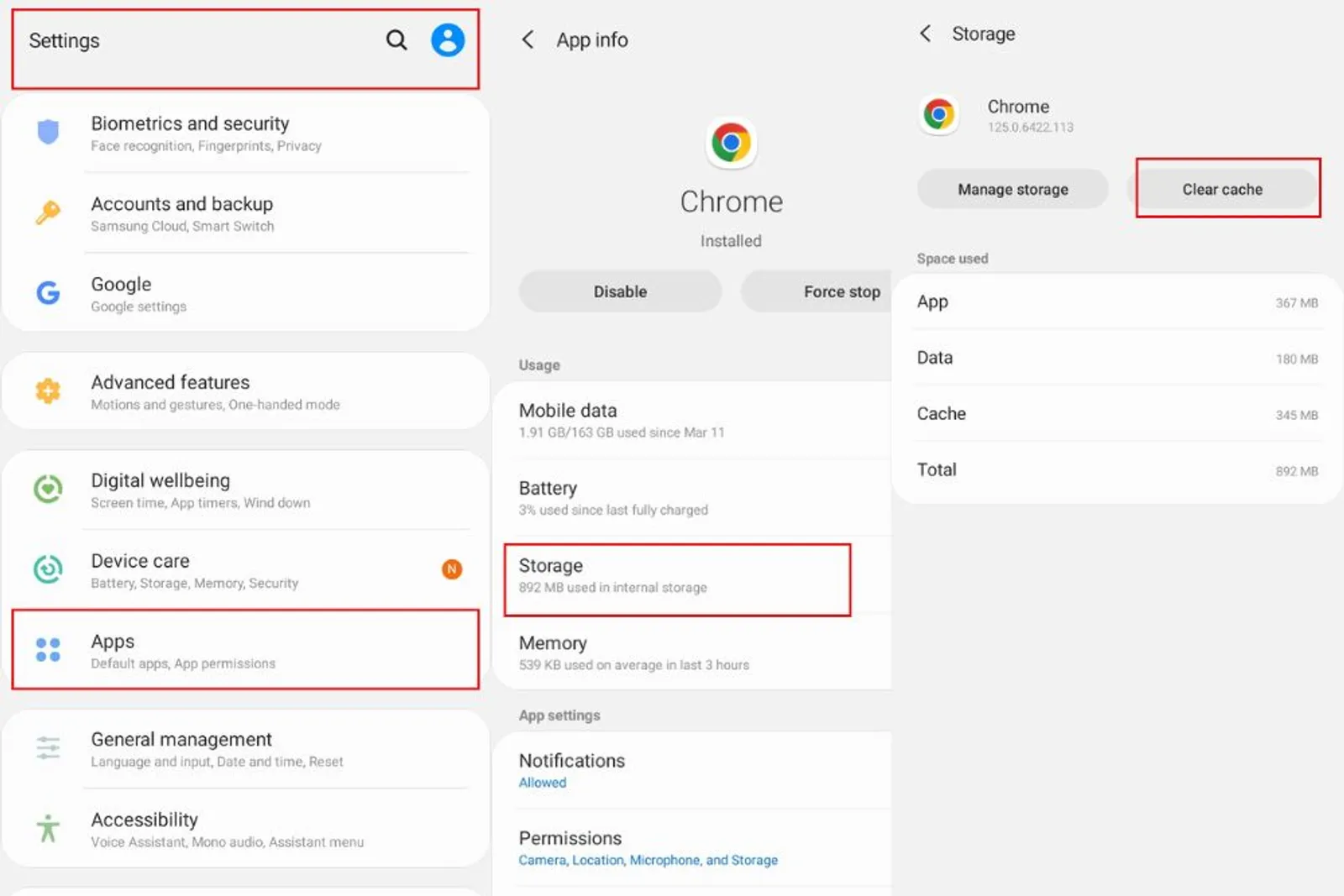Go back from the Storage screen

click(x=925, y=34)
